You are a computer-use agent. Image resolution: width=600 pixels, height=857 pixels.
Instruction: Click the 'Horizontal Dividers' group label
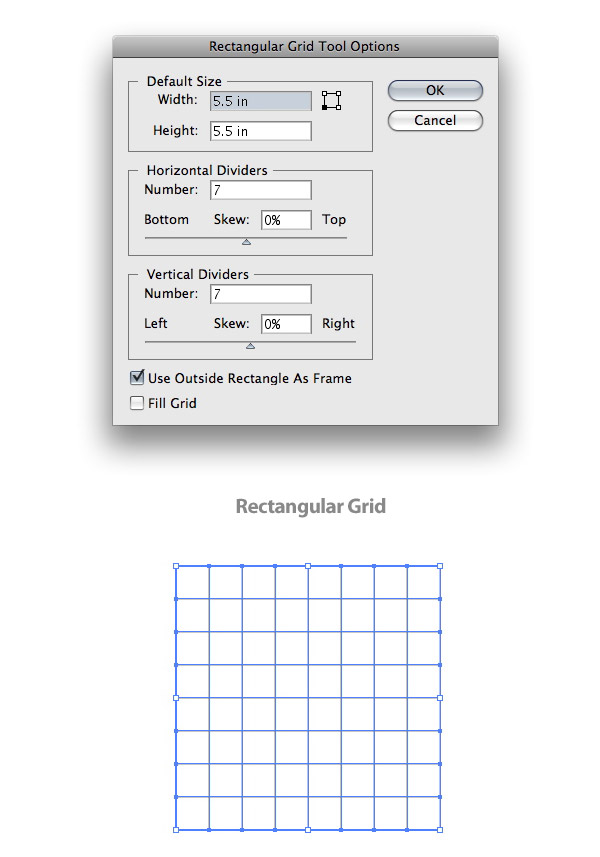coord(207,171)
